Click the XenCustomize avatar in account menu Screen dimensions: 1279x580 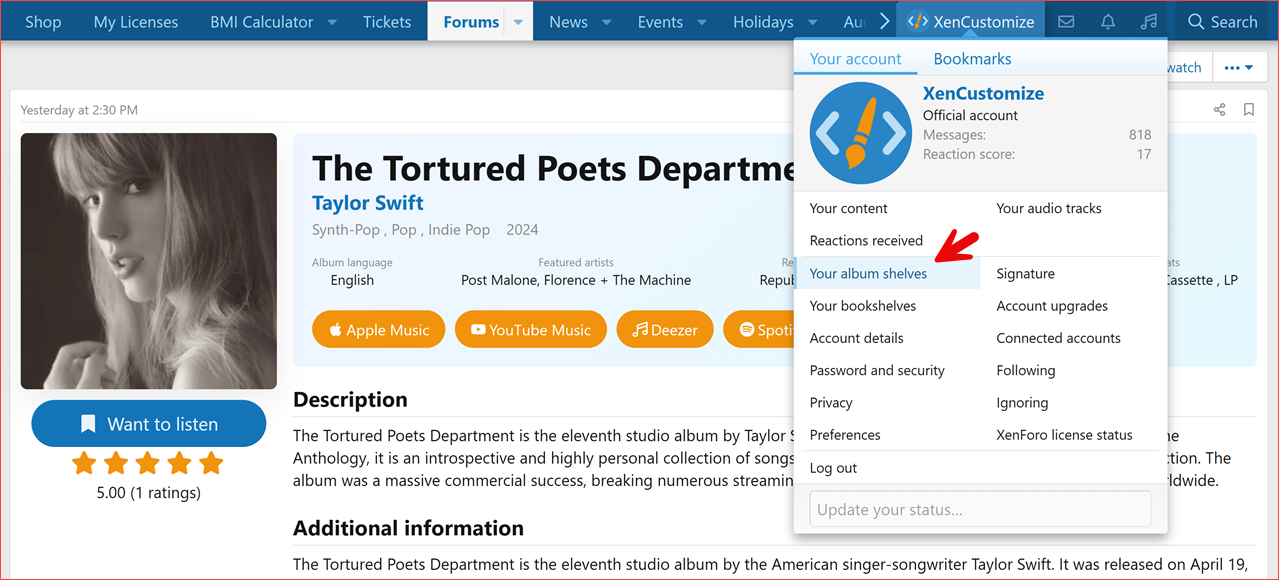tap(860, 133)
